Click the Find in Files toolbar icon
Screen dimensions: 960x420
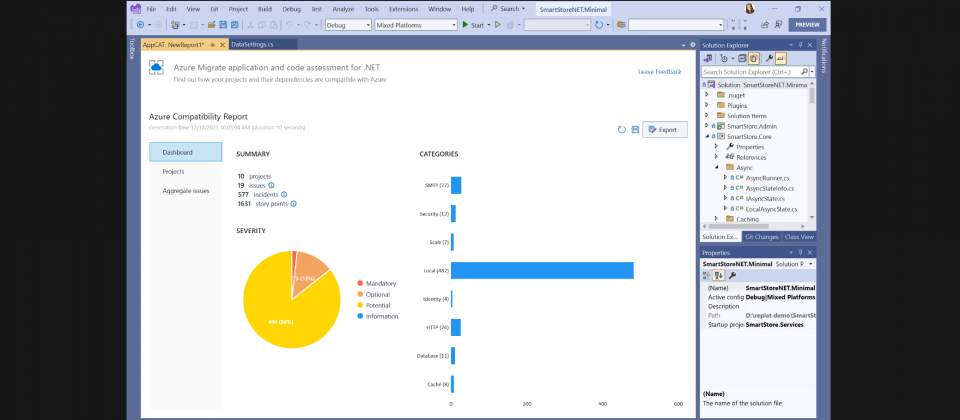pyautogui.click(x=621, y=25)
